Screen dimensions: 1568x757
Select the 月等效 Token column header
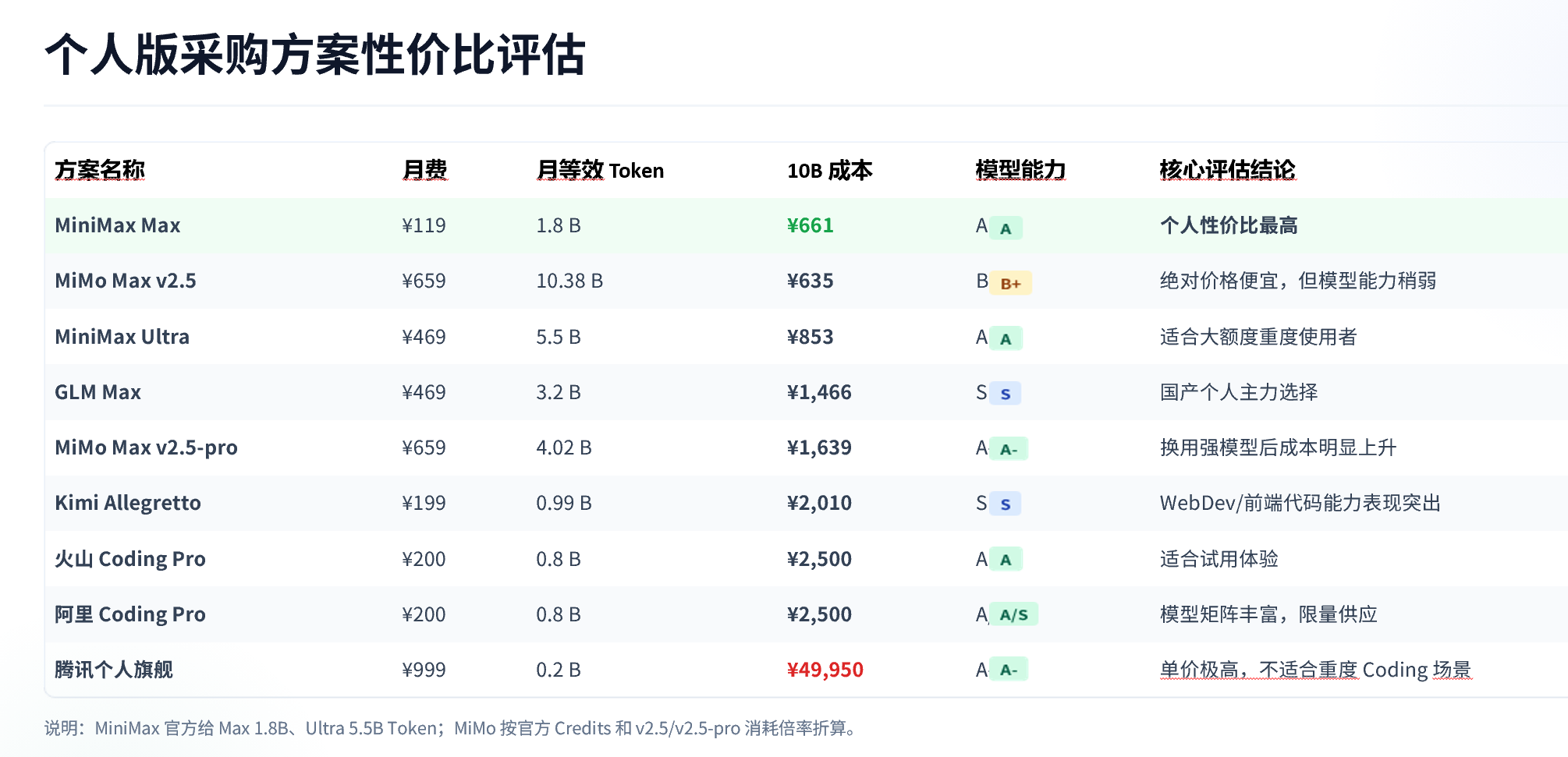601,170
